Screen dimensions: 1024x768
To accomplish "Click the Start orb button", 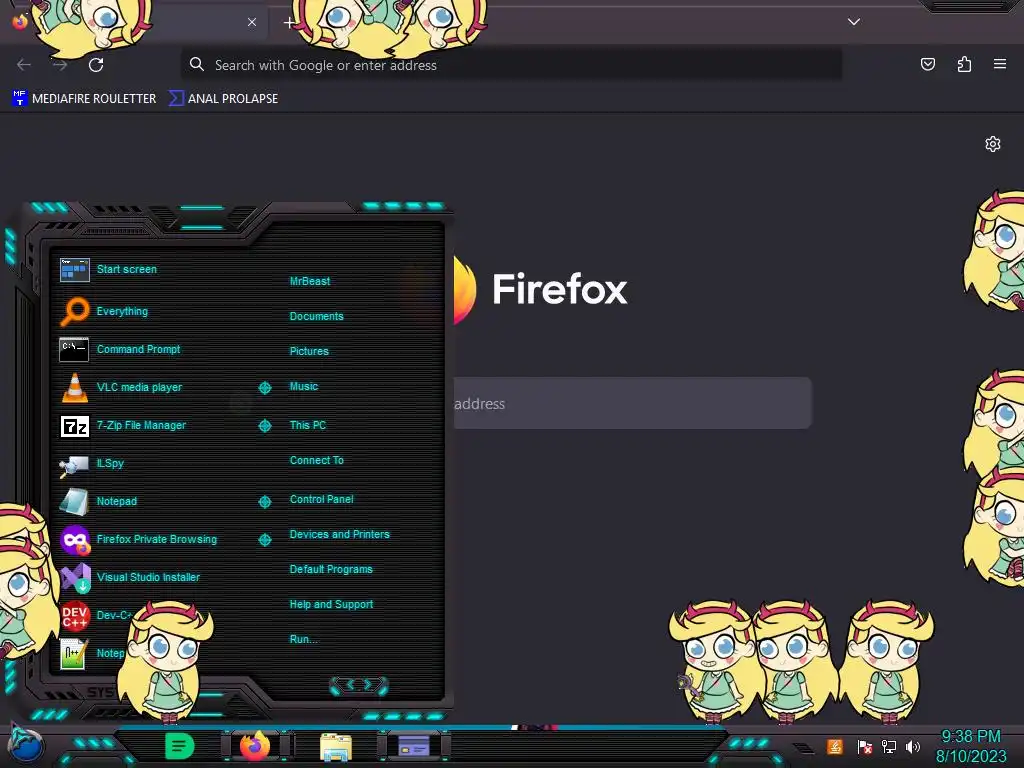I will coord(26,746).
